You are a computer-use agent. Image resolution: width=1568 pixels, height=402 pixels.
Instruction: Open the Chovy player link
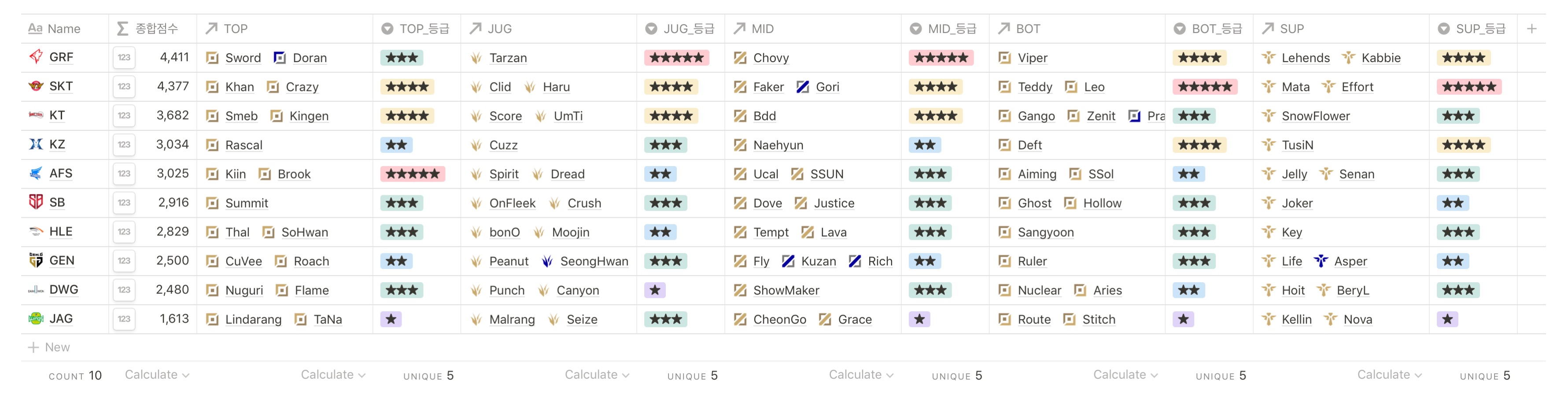coord(770,58)
